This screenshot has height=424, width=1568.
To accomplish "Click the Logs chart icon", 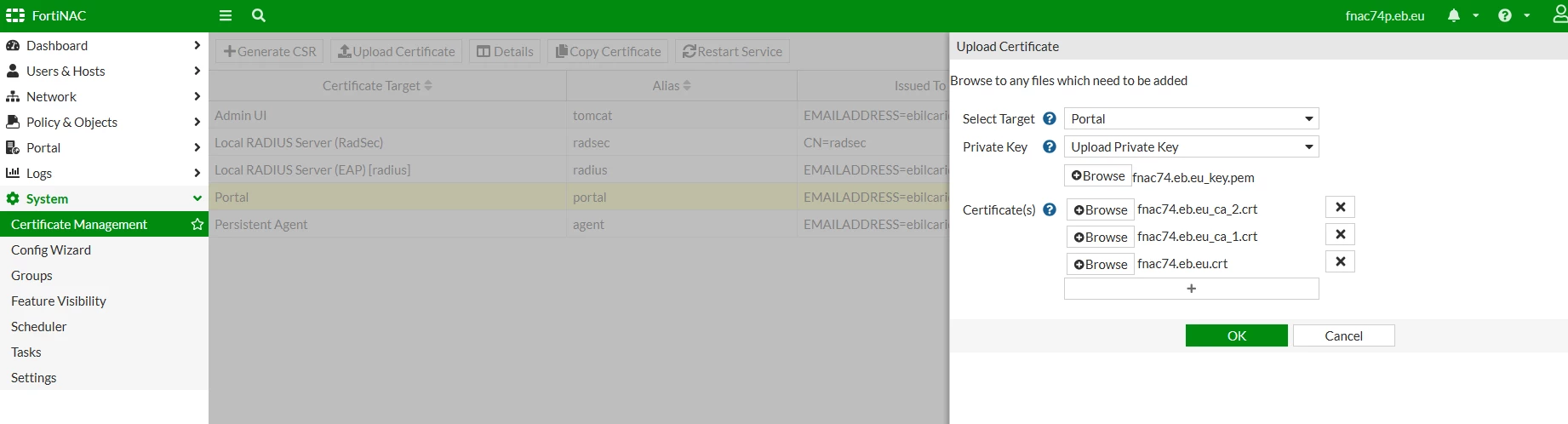I will (13, 173).
